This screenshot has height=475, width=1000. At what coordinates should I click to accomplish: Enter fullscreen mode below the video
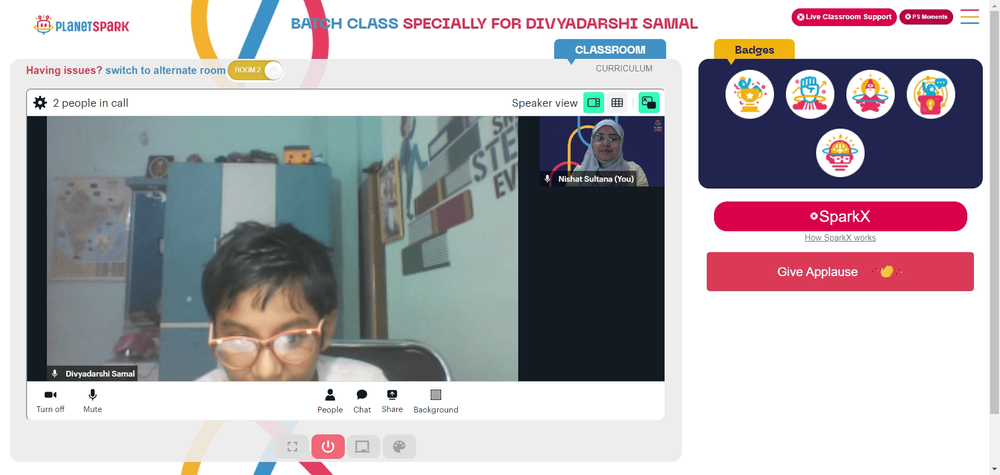point(292,446)
